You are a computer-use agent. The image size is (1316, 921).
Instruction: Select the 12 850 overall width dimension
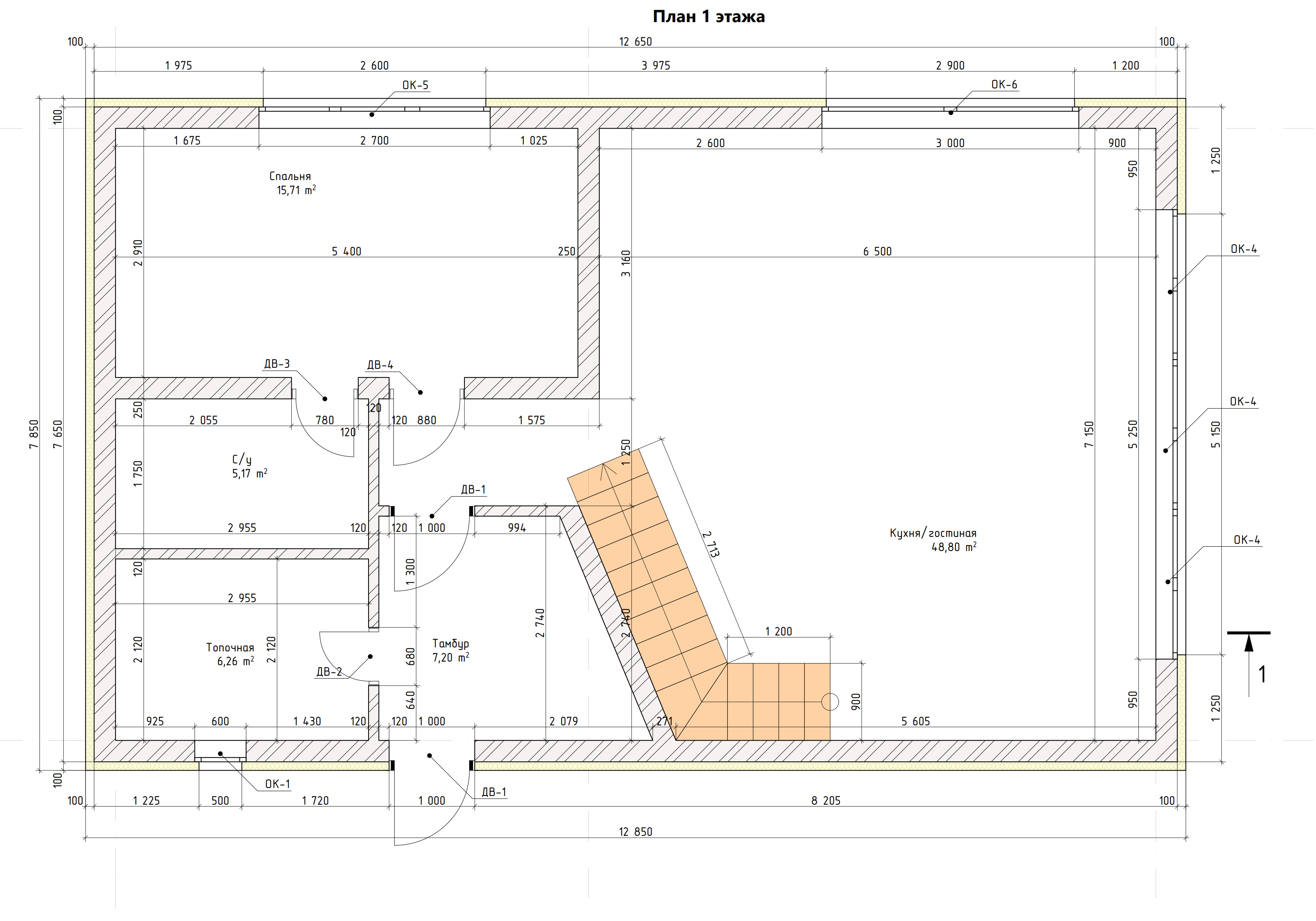pos(635,832)
